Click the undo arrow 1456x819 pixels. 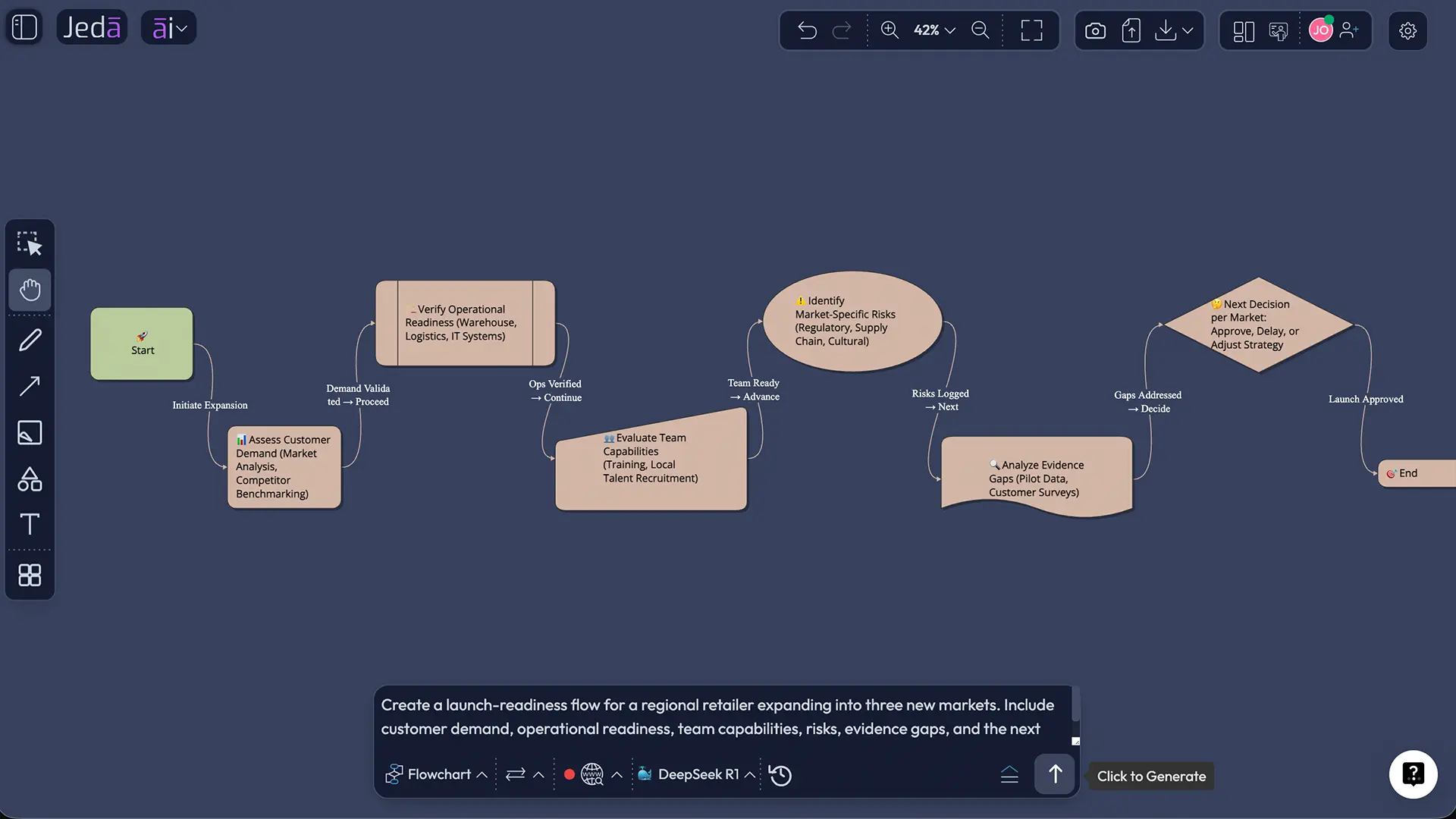[807, 30]
